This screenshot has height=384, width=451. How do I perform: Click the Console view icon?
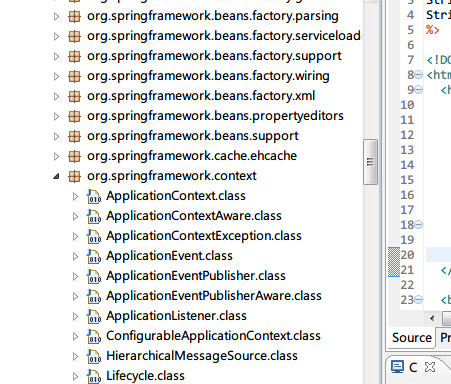[x=397, y=367]
